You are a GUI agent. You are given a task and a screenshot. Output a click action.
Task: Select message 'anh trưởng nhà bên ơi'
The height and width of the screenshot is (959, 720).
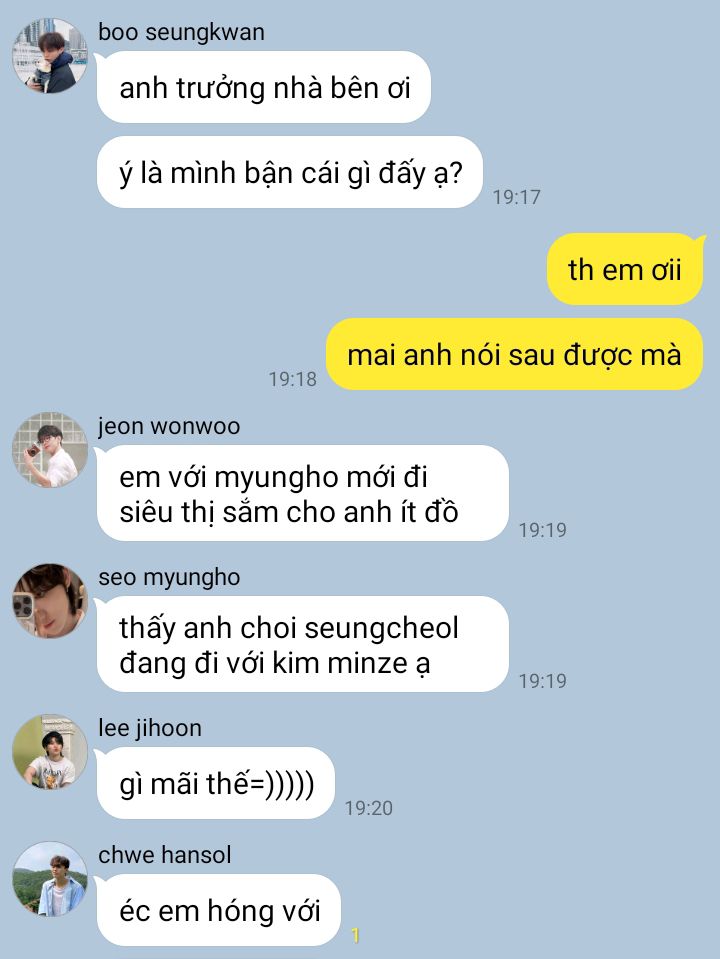(264, 87)
